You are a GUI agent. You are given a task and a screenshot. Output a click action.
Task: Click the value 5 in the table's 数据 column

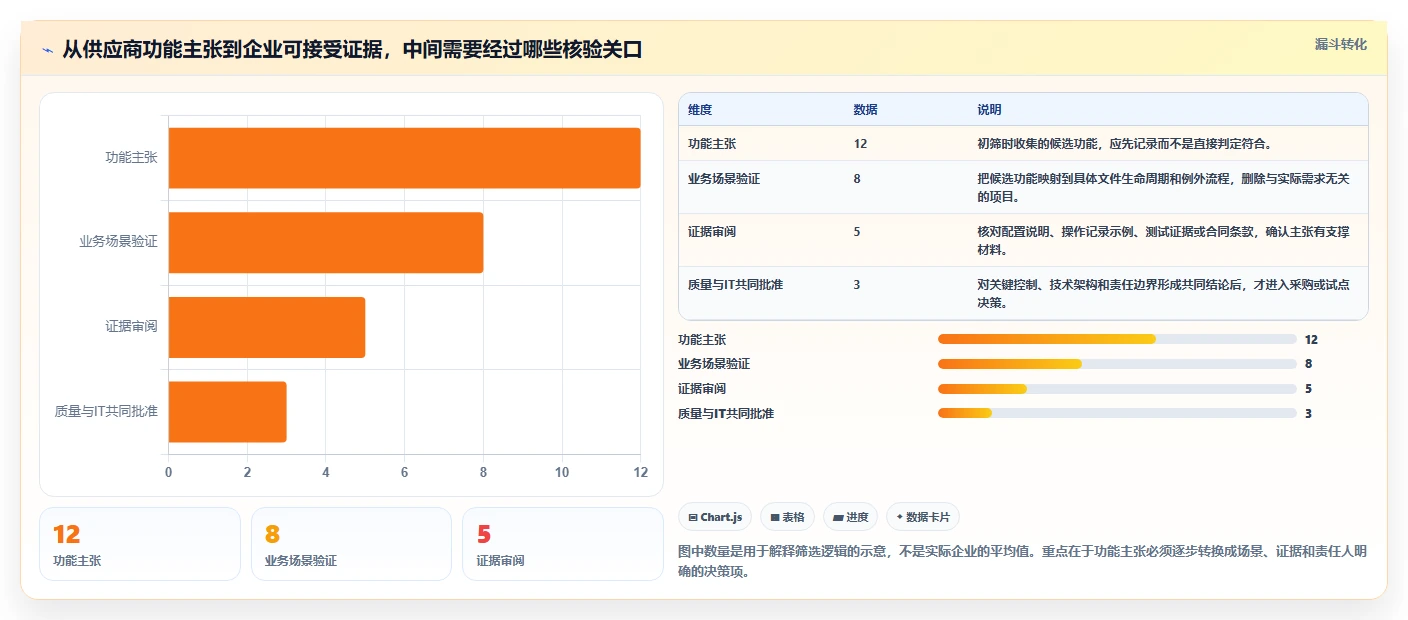(x=857, y=231)
